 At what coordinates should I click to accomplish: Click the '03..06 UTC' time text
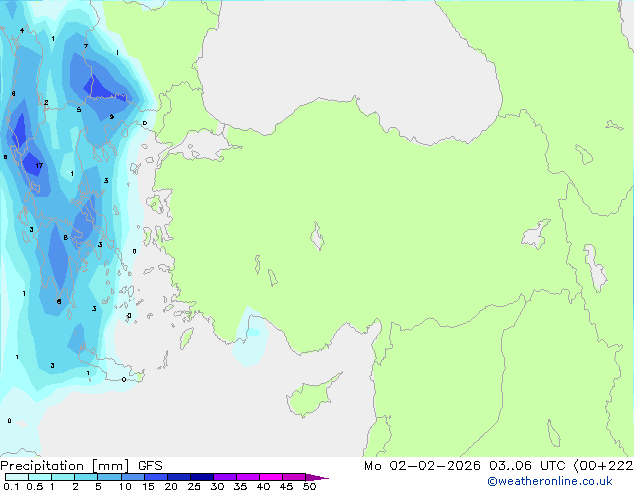pos(527,466)
